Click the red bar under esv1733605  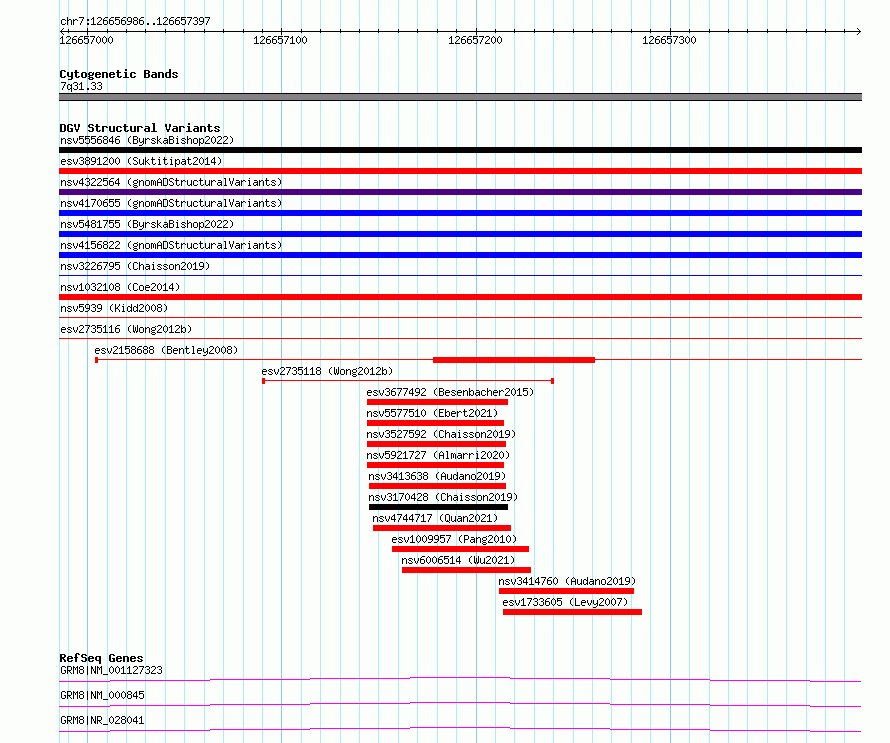[x=572, y=612]
